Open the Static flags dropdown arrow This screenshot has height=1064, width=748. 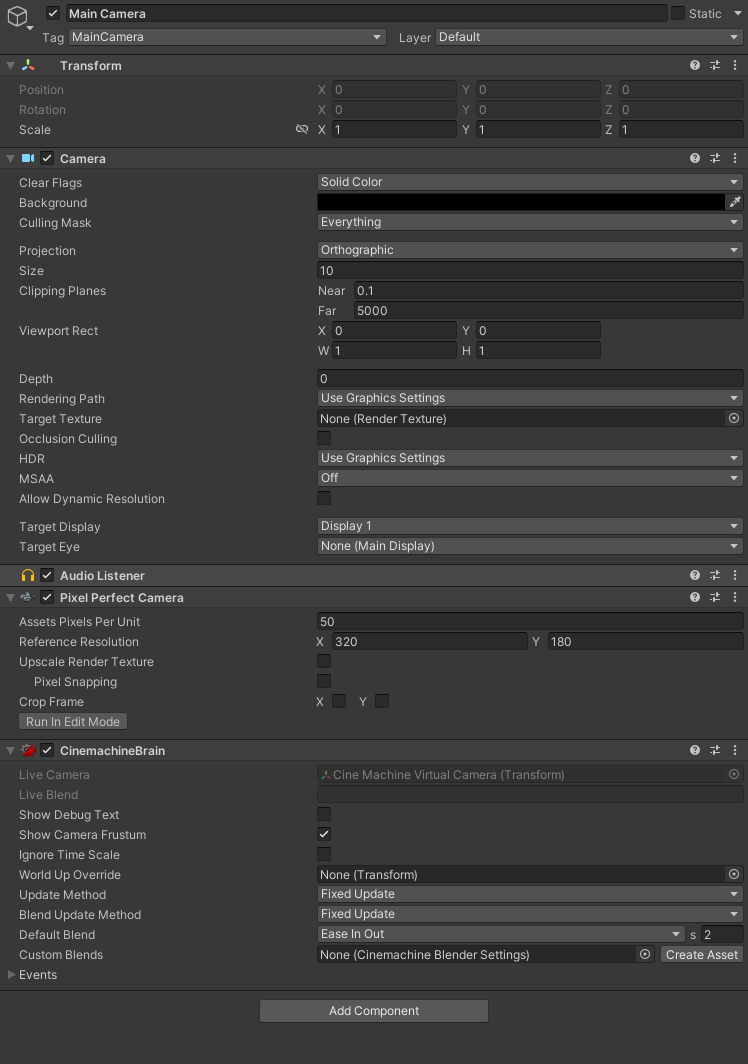[x=737, y=14]
